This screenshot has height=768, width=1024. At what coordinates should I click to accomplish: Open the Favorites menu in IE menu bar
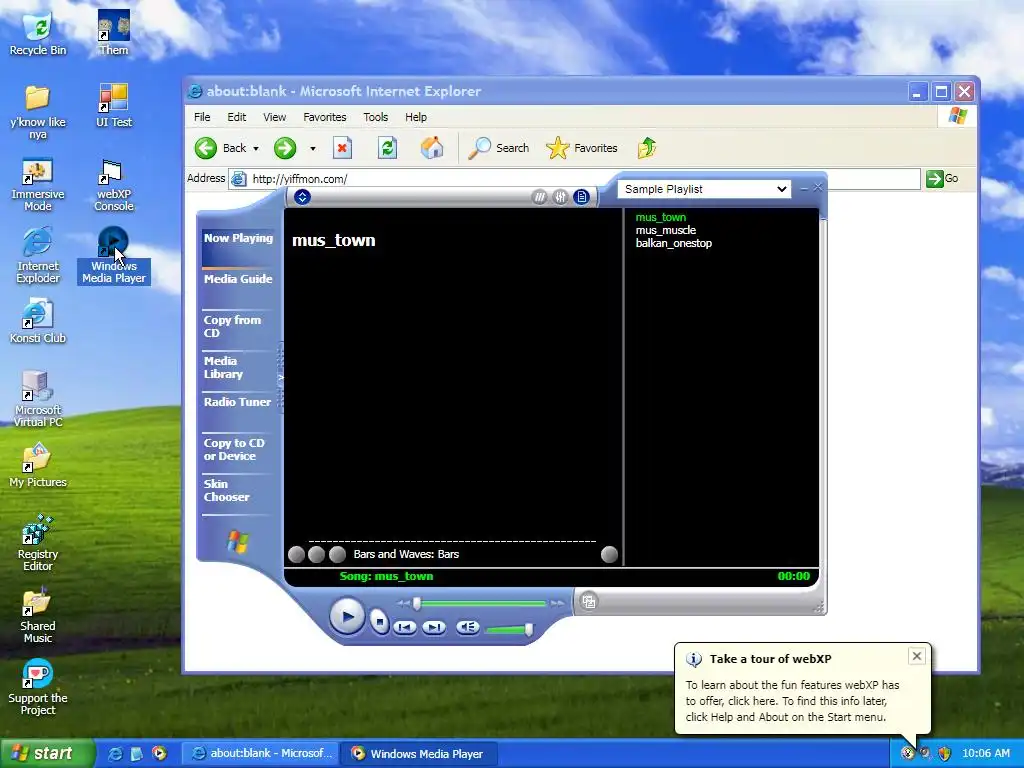pos(325,117)
